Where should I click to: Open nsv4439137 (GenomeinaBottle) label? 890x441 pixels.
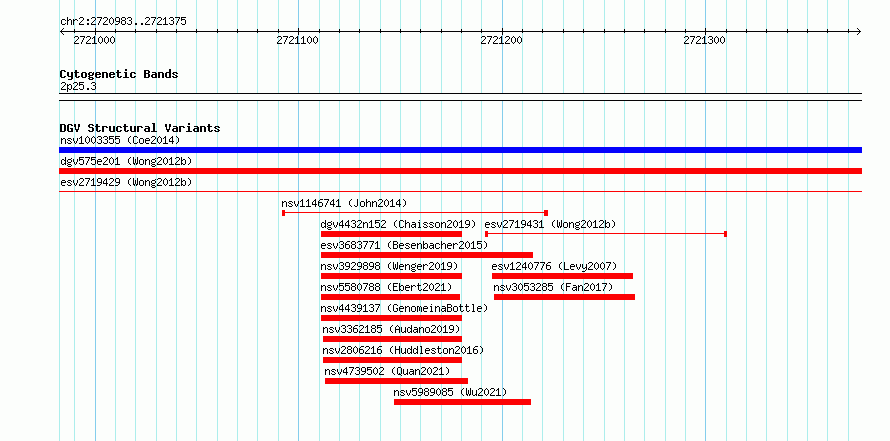(x=404, y=308)
